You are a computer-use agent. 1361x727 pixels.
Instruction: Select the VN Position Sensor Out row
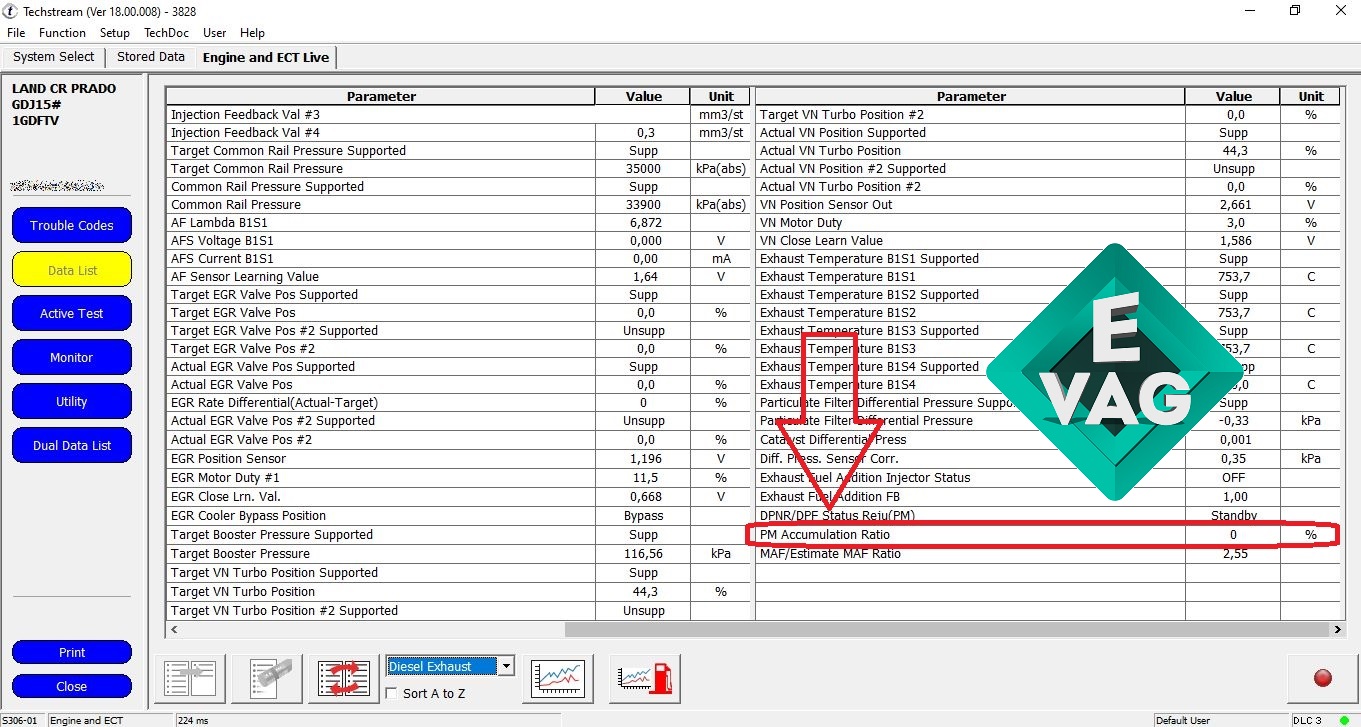pyautogui.click(x=1049, y=205)
